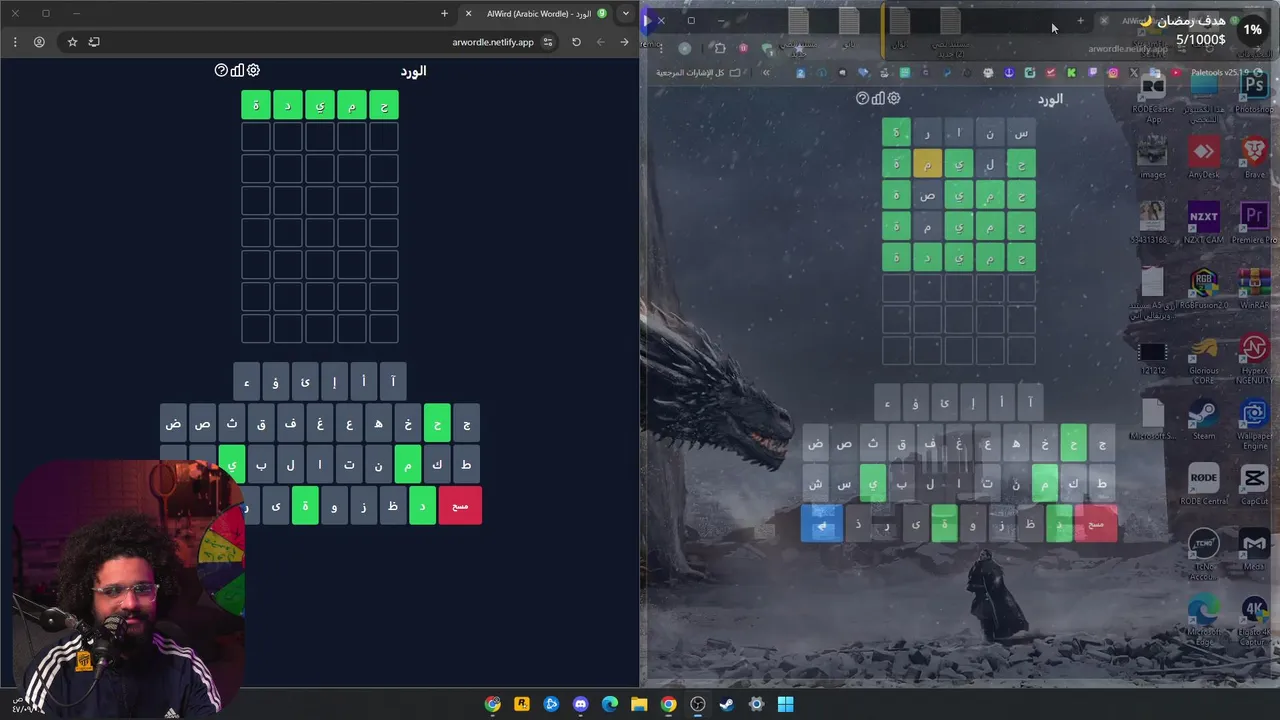Open CapCut desktop shortcut
1280x720 pixels.
[x=1254, y=484]
